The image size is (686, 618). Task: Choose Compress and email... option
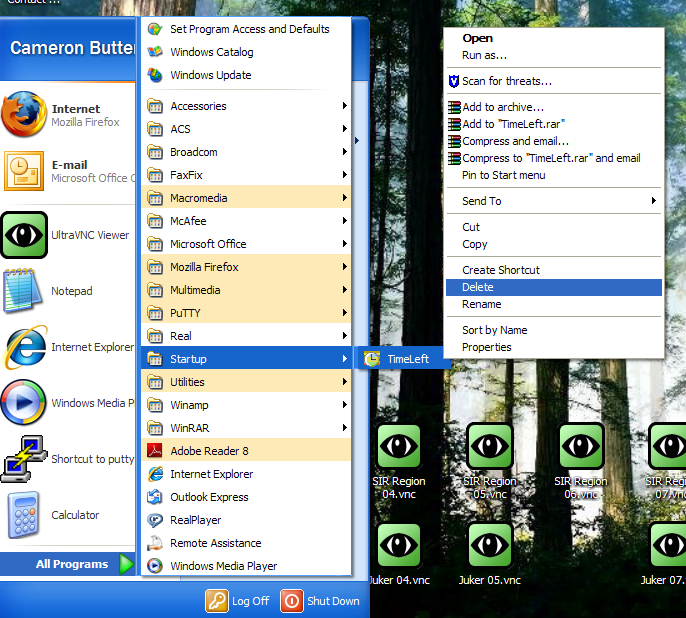pos(553,141)
